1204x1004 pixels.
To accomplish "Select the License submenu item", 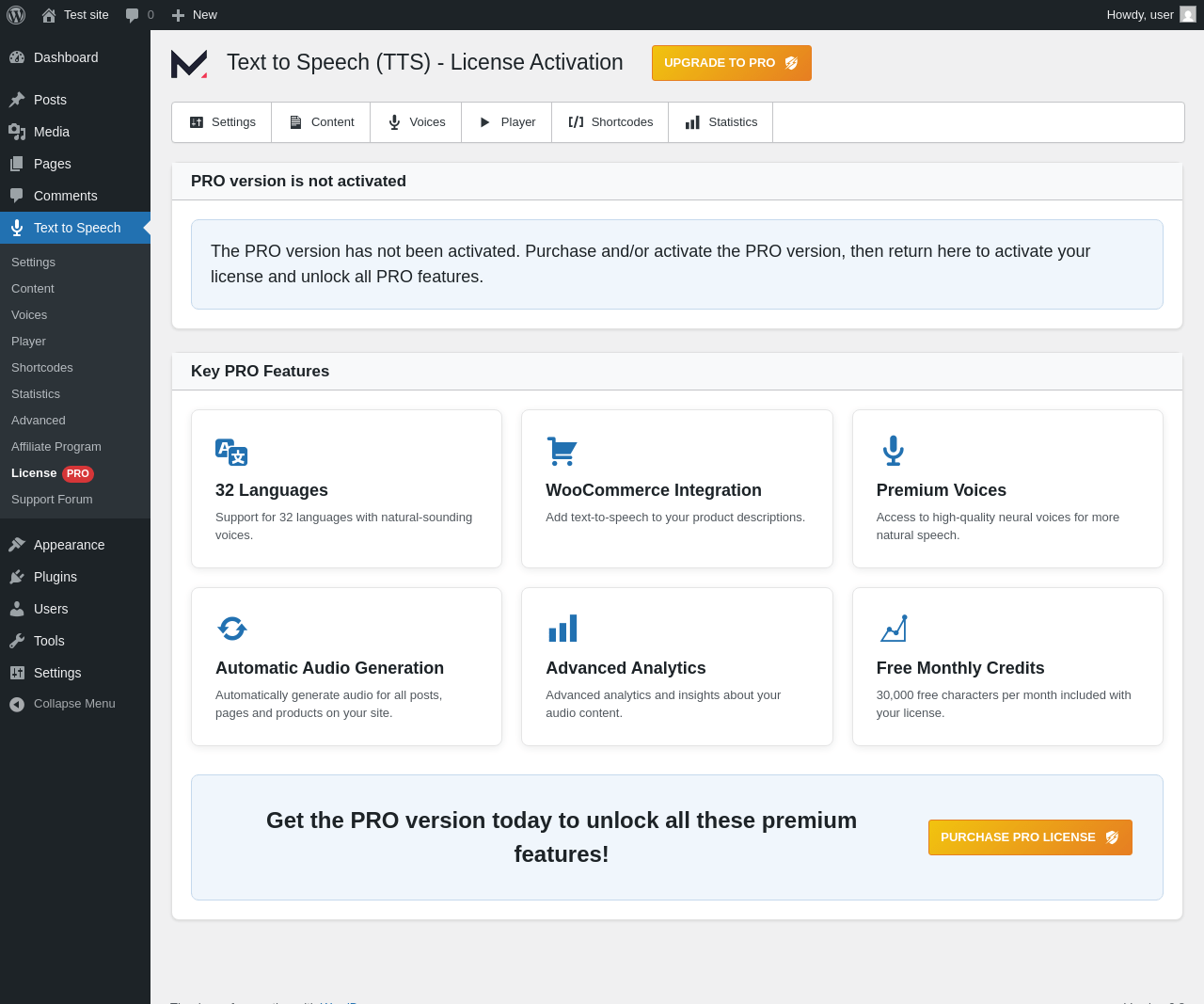I will tap(34, 473).
